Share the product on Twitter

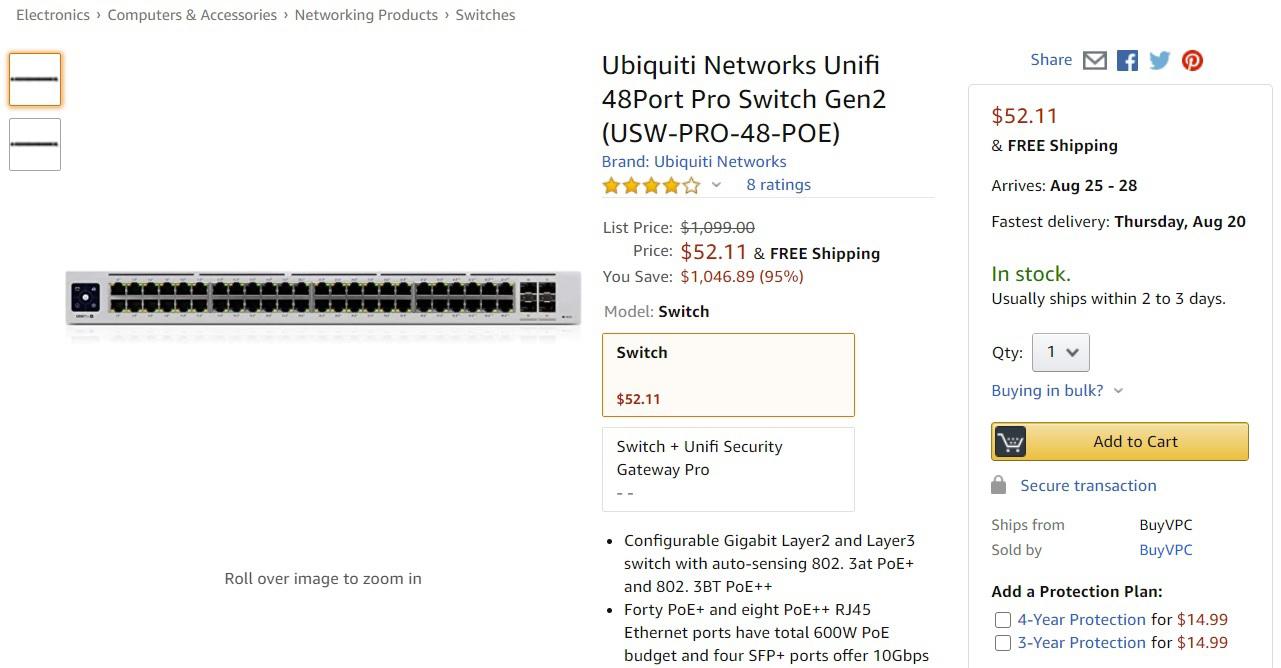[x=1158, y=60]
